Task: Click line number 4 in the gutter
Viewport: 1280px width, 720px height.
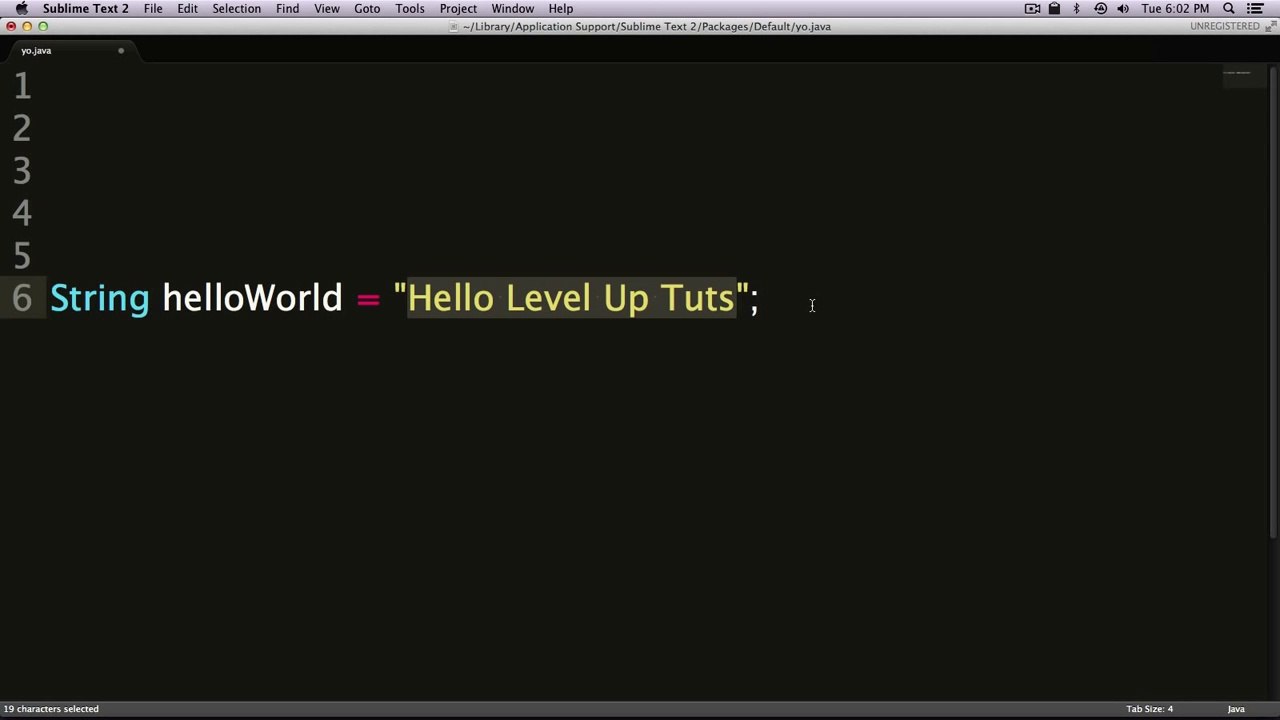Action: (22, 213)
